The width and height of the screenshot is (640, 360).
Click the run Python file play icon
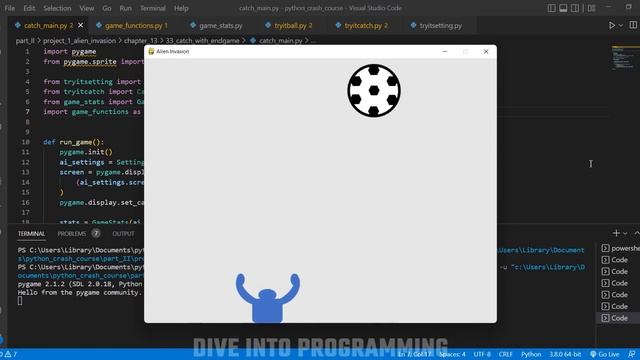(612, 25)
